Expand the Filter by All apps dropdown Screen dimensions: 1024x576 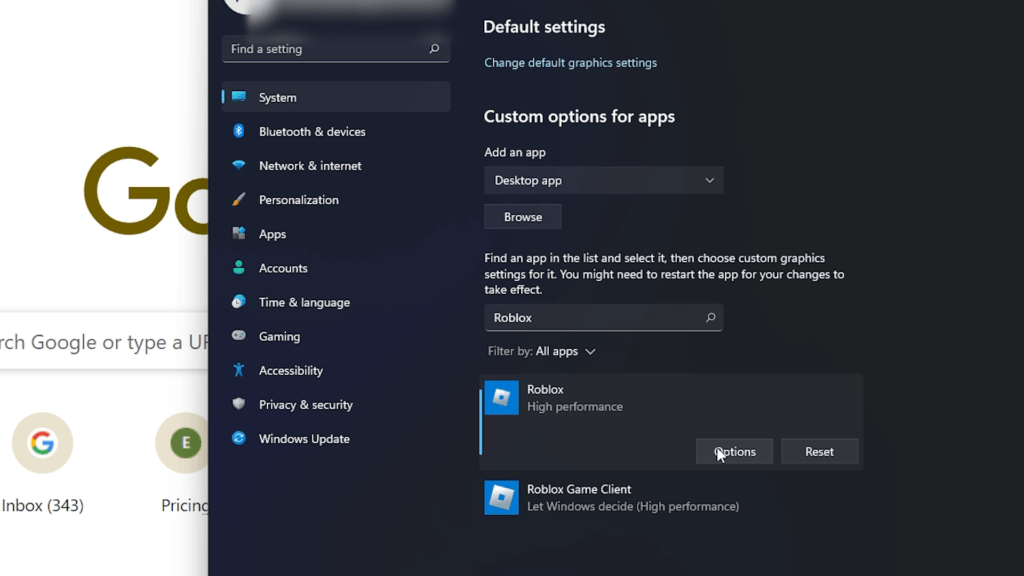(x=542, y=351)
